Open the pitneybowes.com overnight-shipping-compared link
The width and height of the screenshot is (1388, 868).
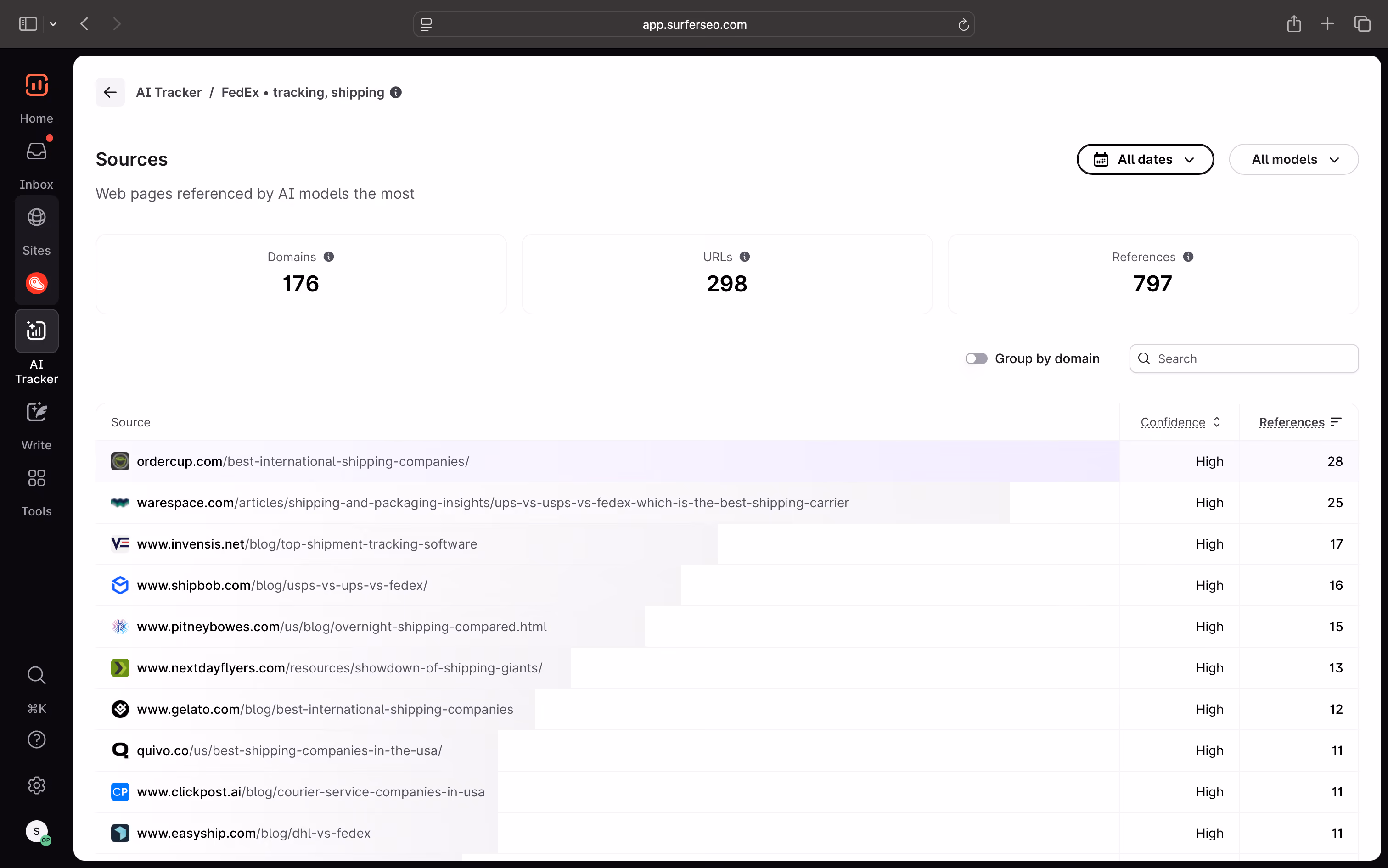click(342, 626)
